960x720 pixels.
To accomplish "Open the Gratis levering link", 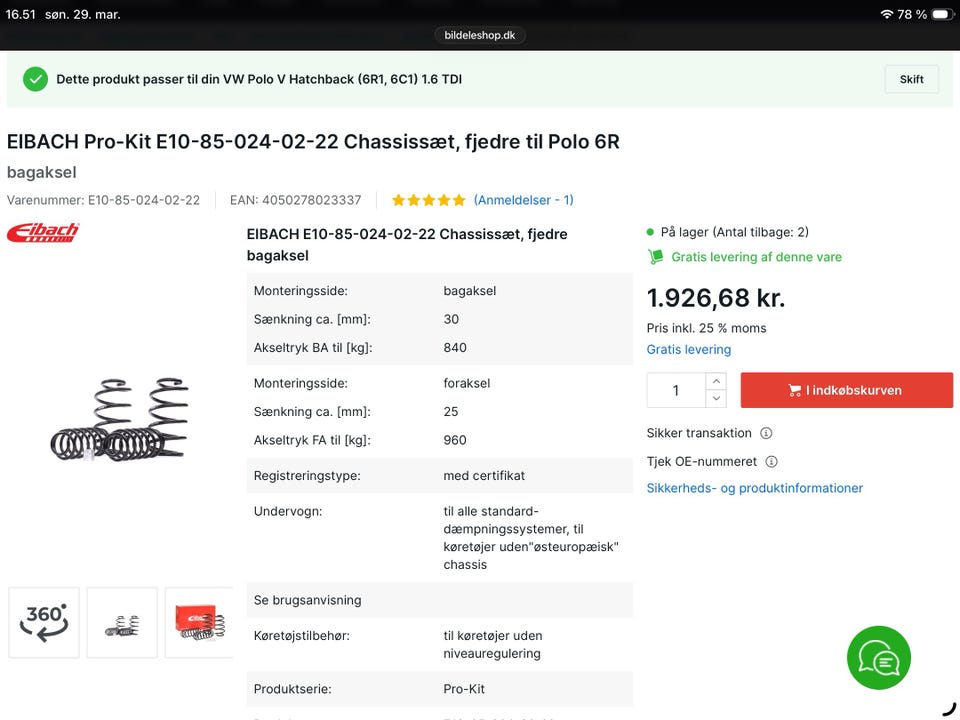I will coord(688,350).
